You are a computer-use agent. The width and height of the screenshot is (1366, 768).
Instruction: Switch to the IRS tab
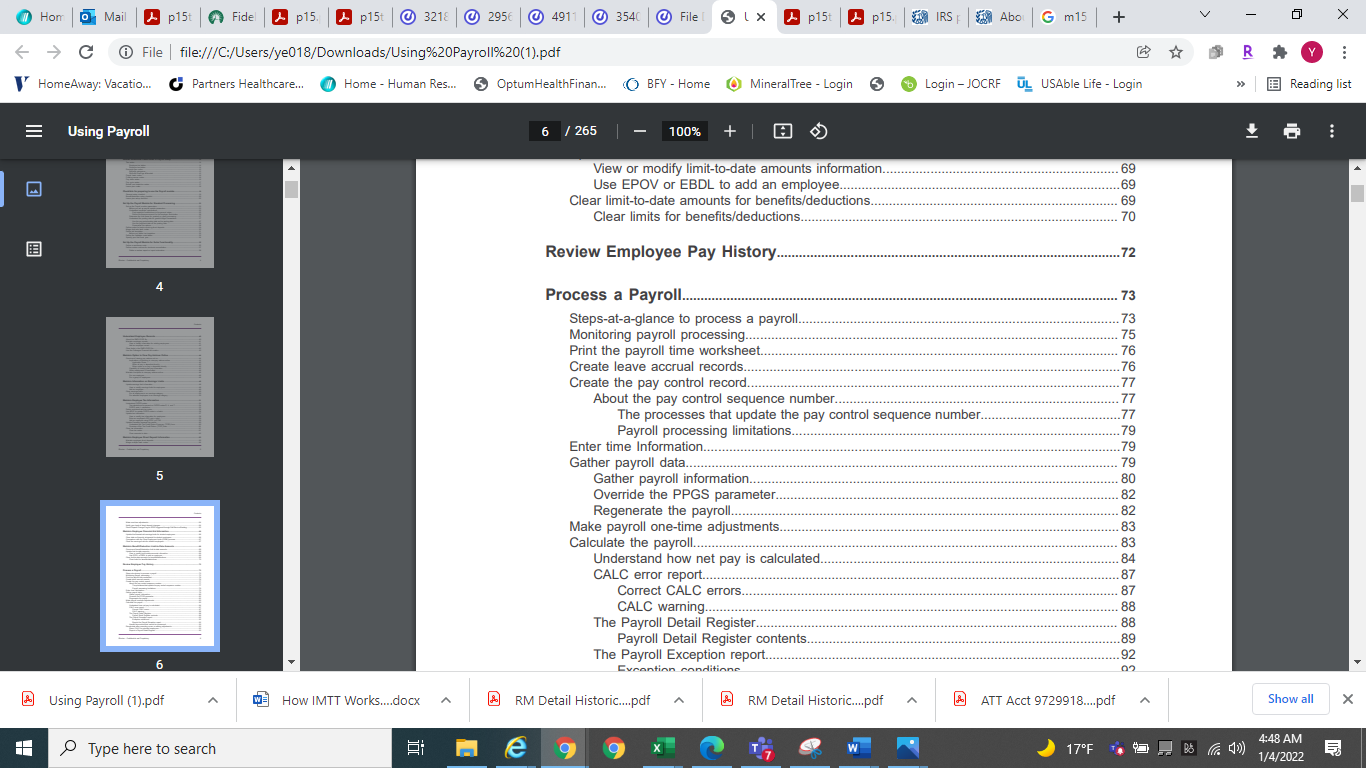tap(933, 17)
